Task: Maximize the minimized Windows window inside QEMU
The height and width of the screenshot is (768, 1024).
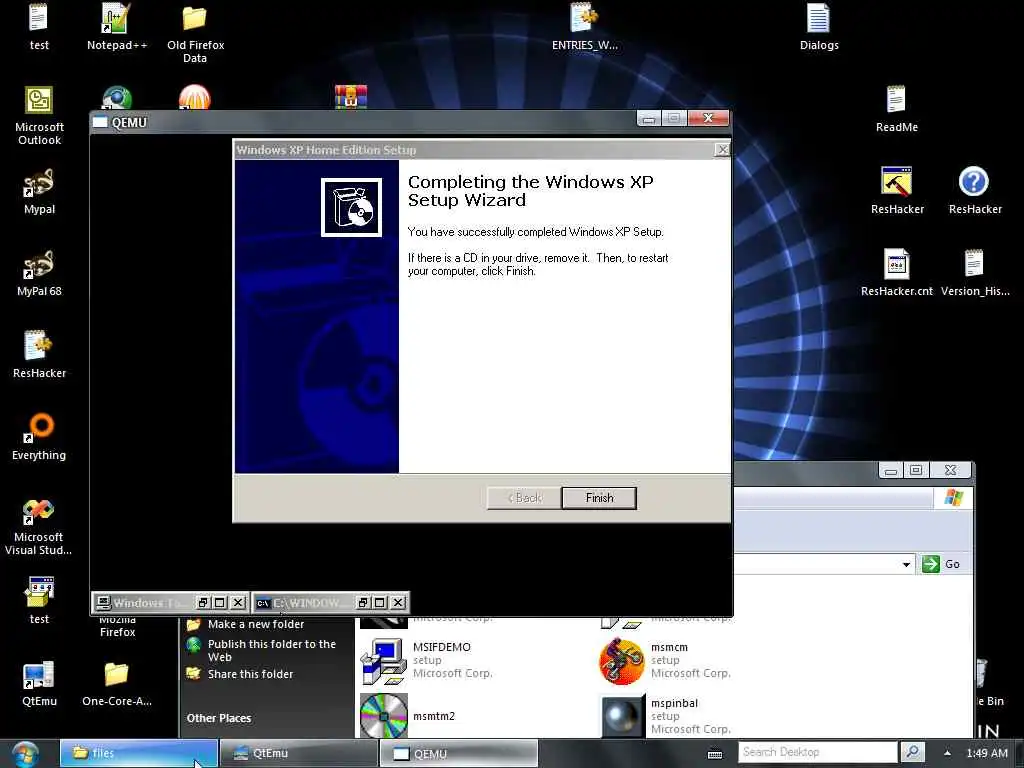Action: click(x=220, y=602)
